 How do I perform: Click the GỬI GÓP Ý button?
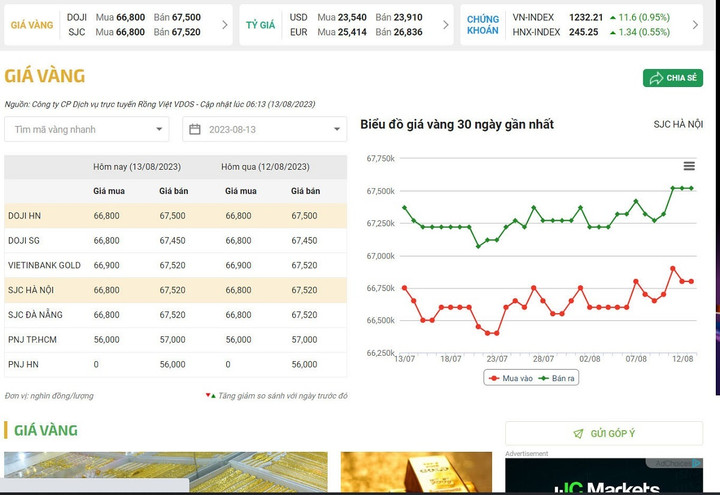(x=603, y=434)
